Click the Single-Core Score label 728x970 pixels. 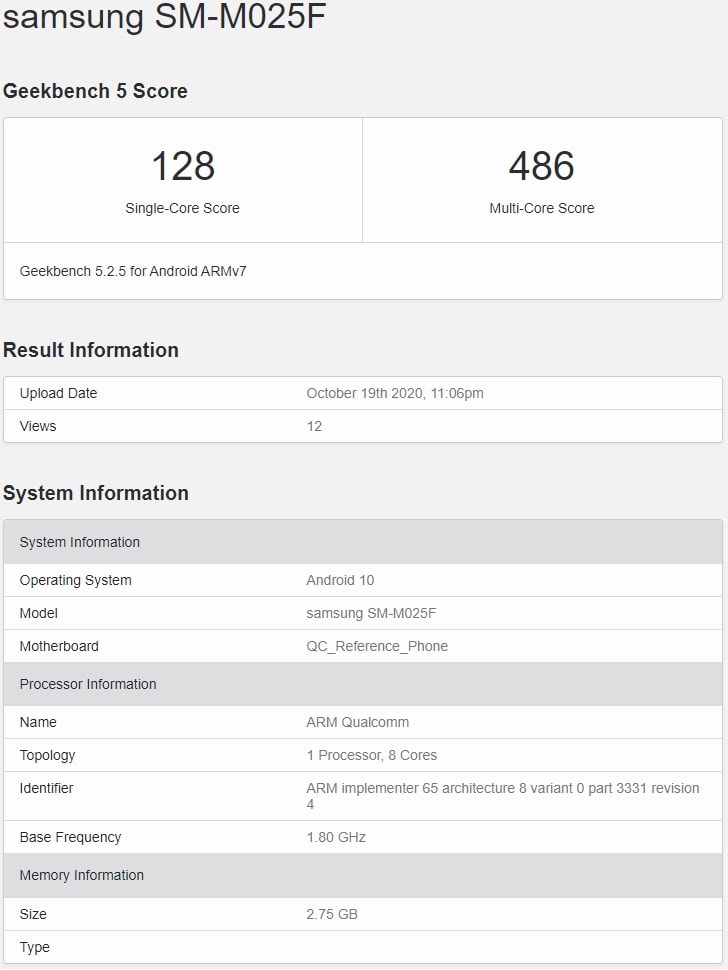coord(182,208)
